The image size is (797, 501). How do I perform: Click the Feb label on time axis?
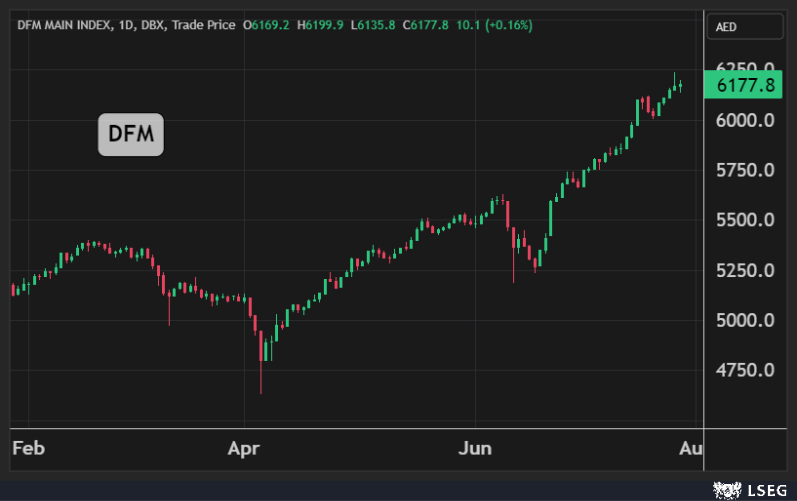coord(29,448)
